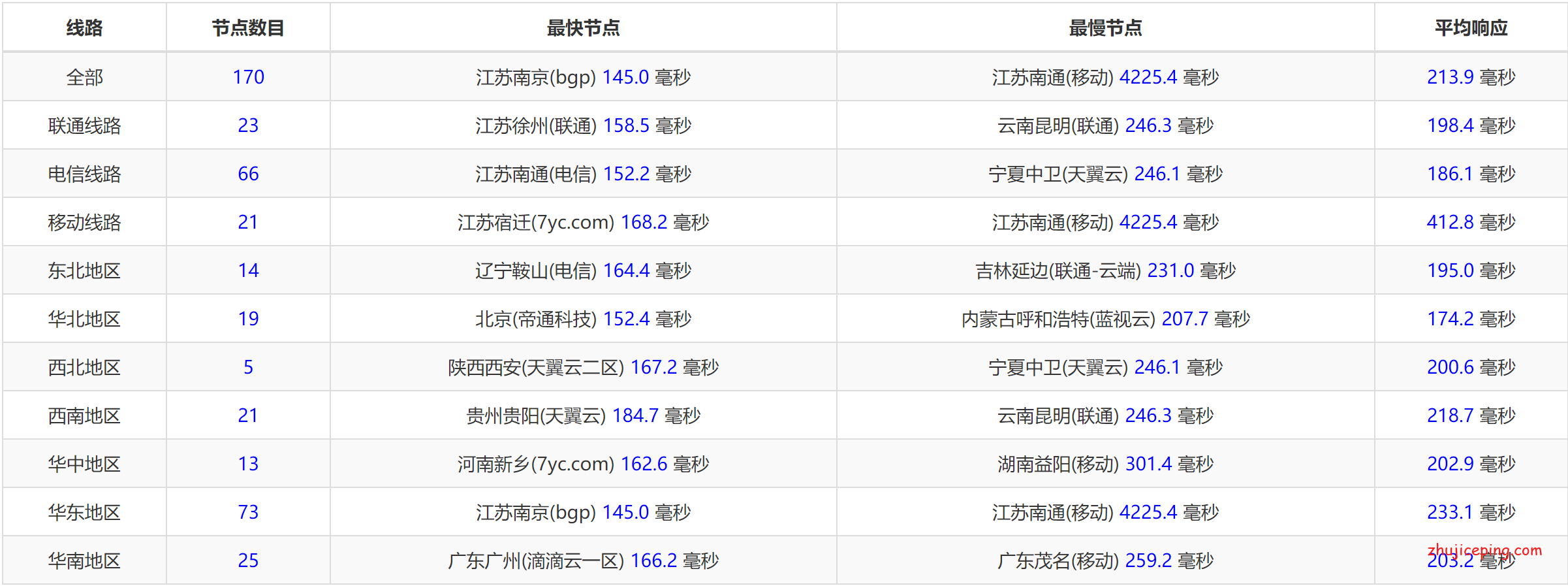
Task: Click 内蒙古呼和浩特(蓝视云) 207.7 slowest node
Action: tap(1105, 319)
